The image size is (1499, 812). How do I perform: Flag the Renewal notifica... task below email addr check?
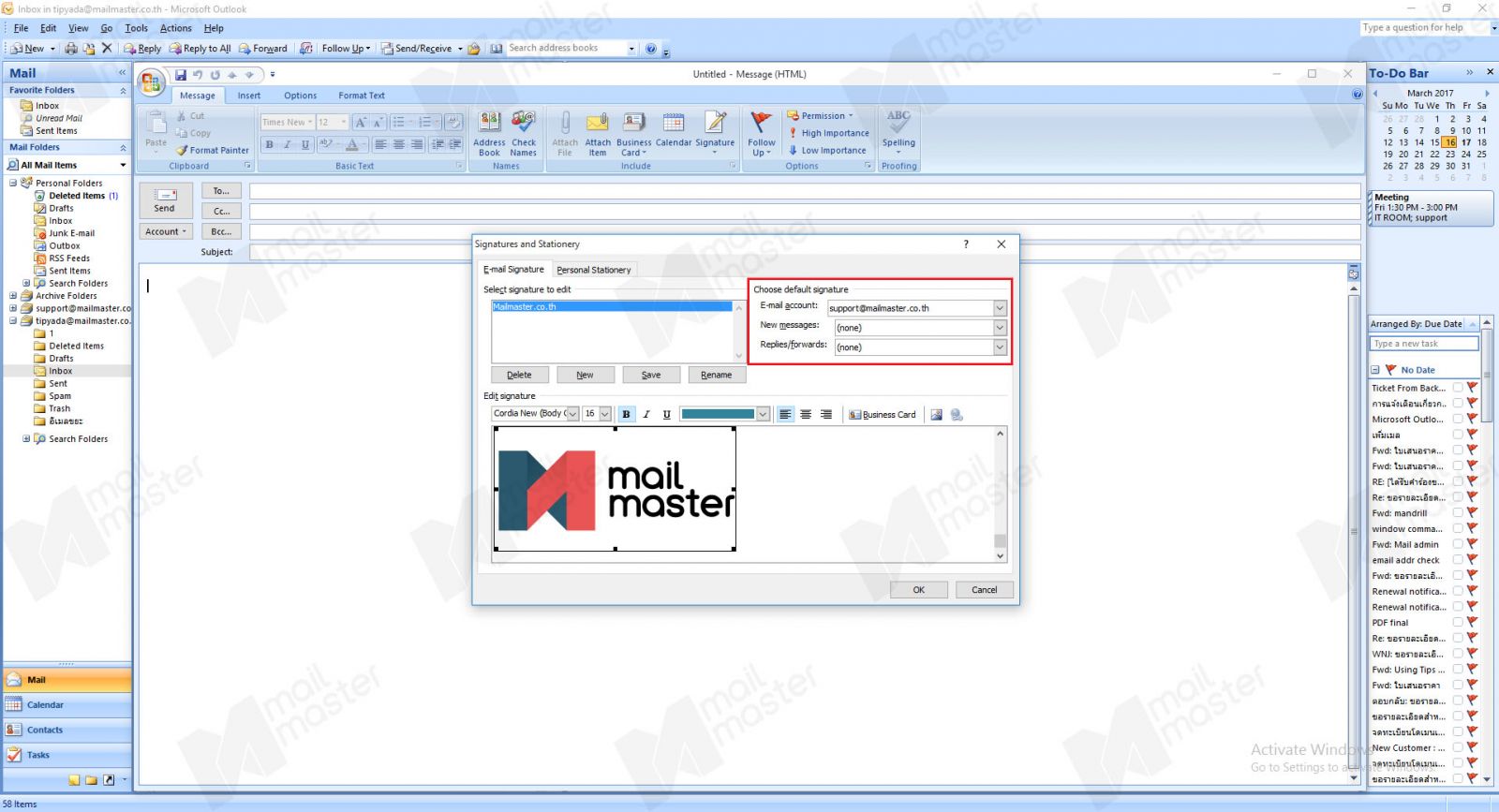click(x=1473, y=591)
